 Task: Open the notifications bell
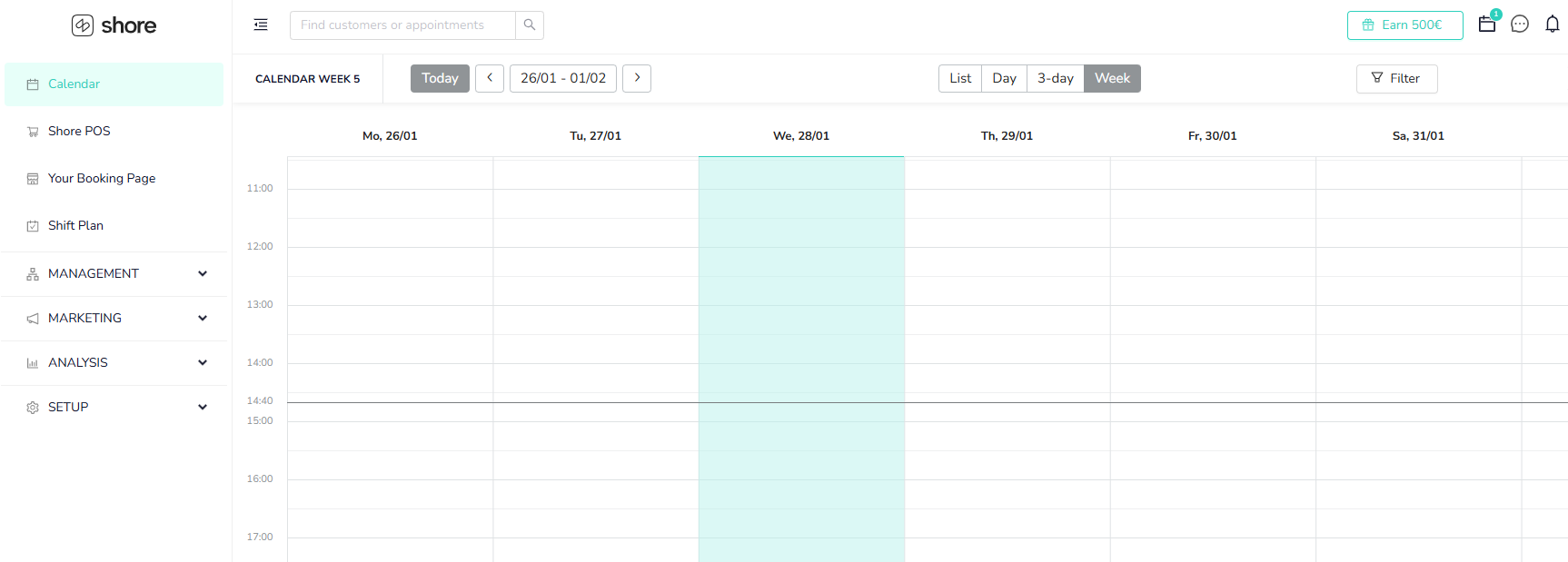[1552, 25]
